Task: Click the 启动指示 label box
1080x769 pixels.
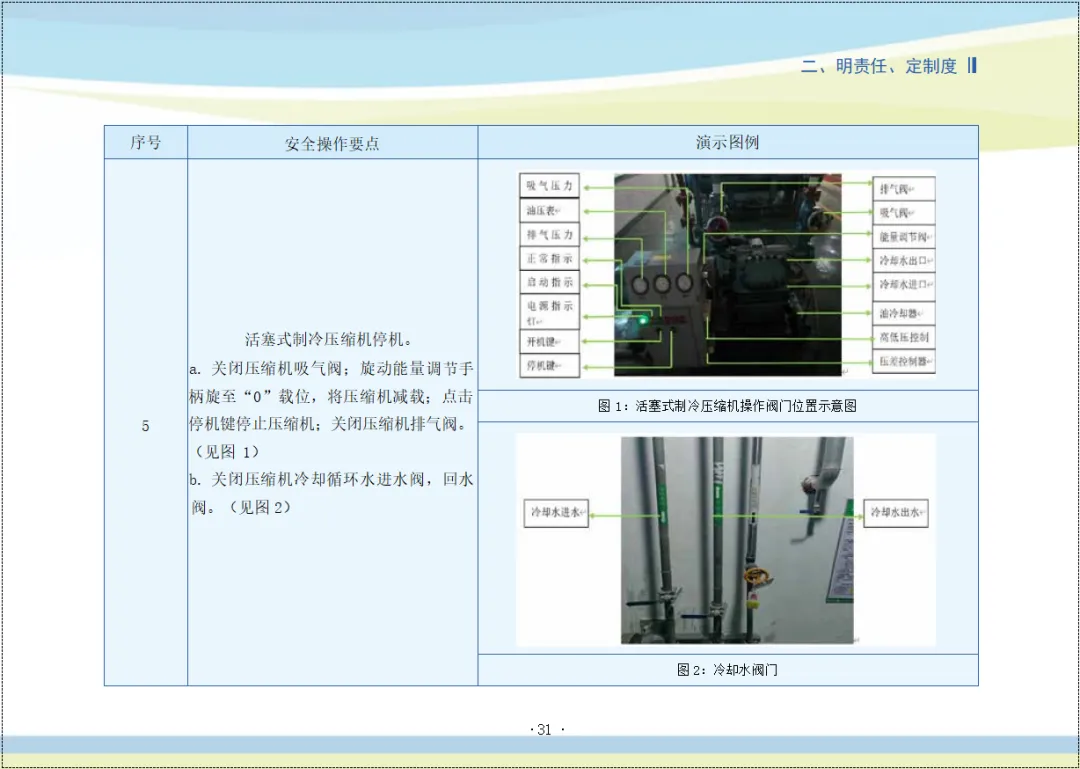Action: pyautogui.click(x=549, y=283)
